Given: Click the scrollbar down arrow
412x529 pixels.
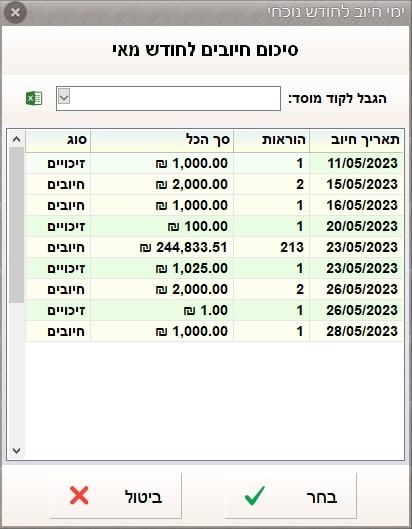Looking at the screenshot, I should coord(17,451).
